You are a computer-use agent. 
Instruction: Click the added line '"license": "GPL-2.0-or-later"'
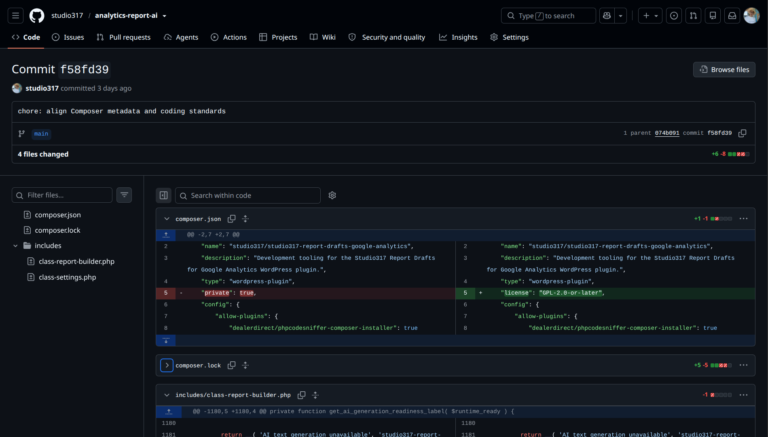[x=605, y=293]
